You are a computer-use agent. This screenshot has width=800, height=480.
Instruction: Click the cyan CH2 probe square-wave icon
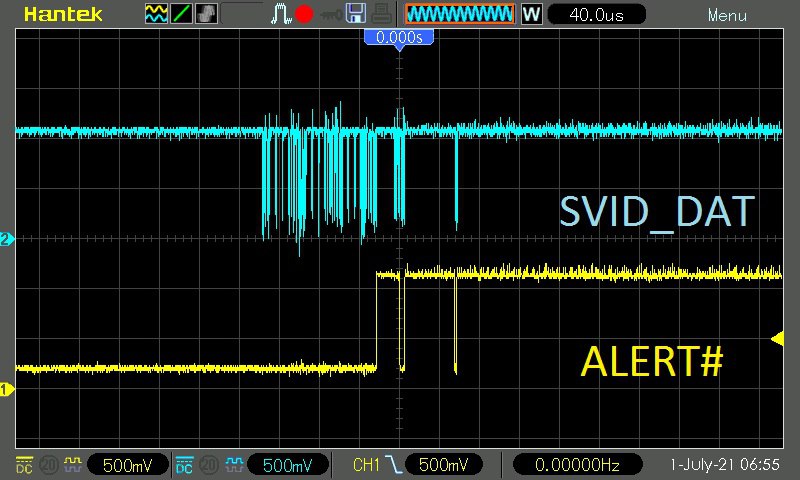[234, 464]
